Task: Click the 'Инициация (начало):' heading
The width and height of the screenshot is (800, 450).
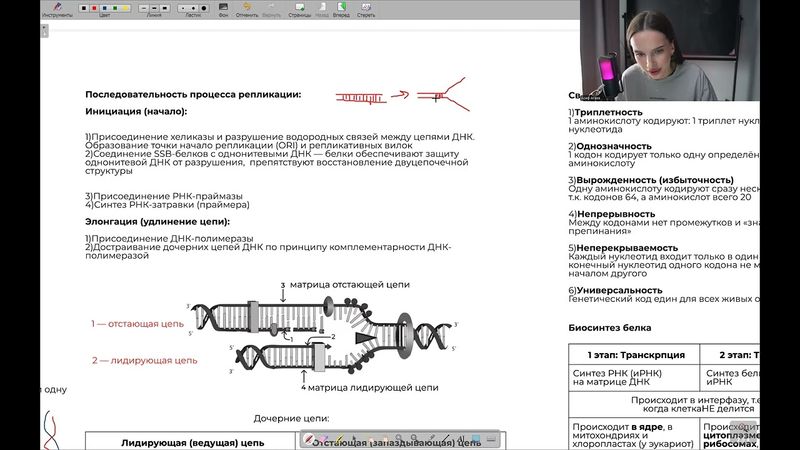Action: [136, 111]
